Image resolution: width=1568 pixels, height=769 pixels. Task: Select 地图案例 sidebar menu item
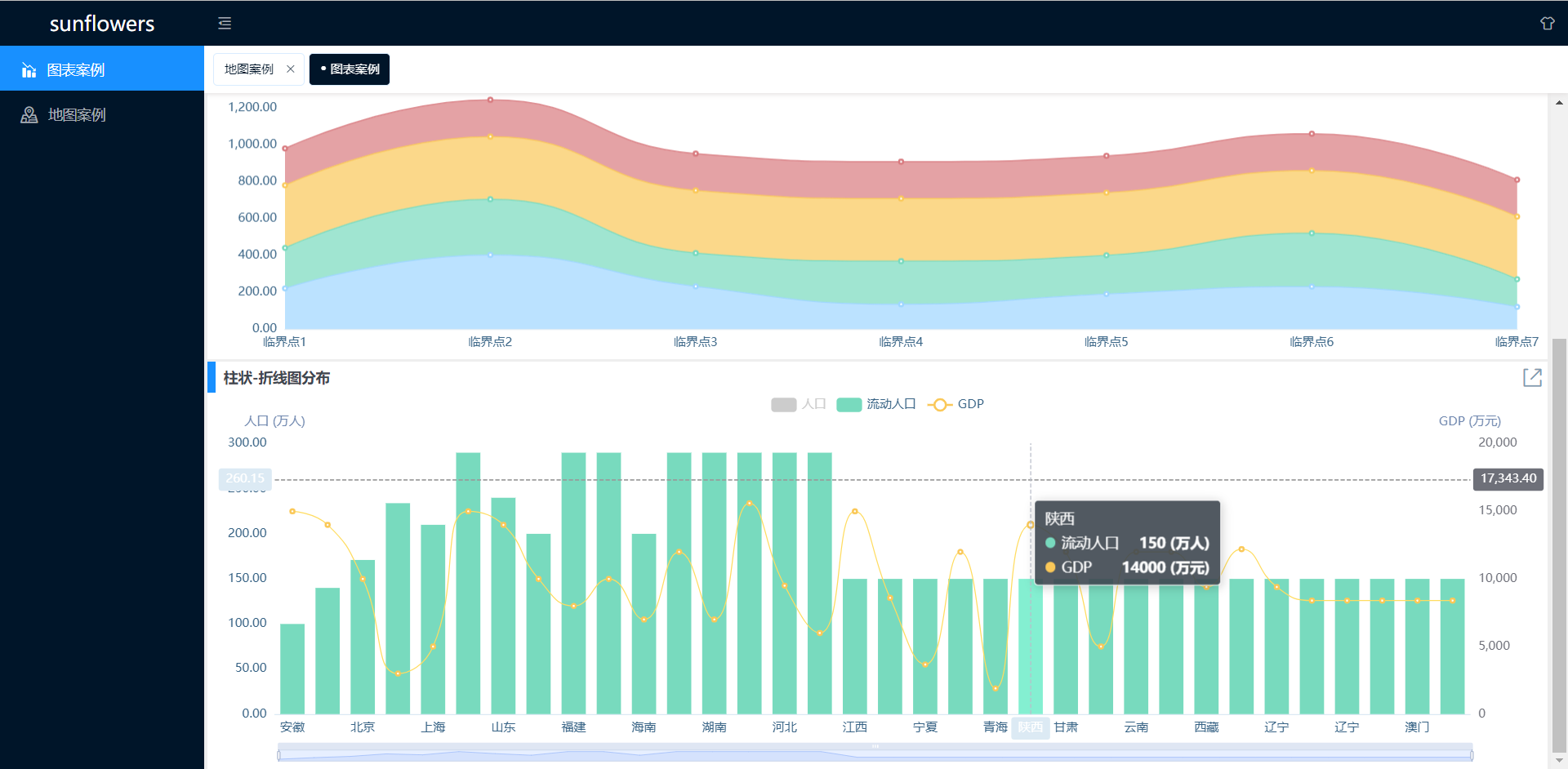click(x=102, y=115)
